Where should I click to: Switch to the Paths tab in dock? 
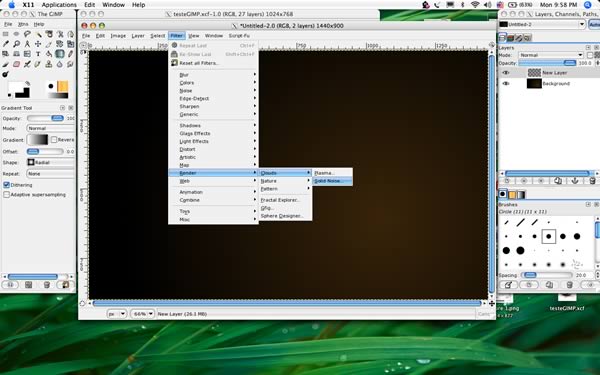coord(519,38)
